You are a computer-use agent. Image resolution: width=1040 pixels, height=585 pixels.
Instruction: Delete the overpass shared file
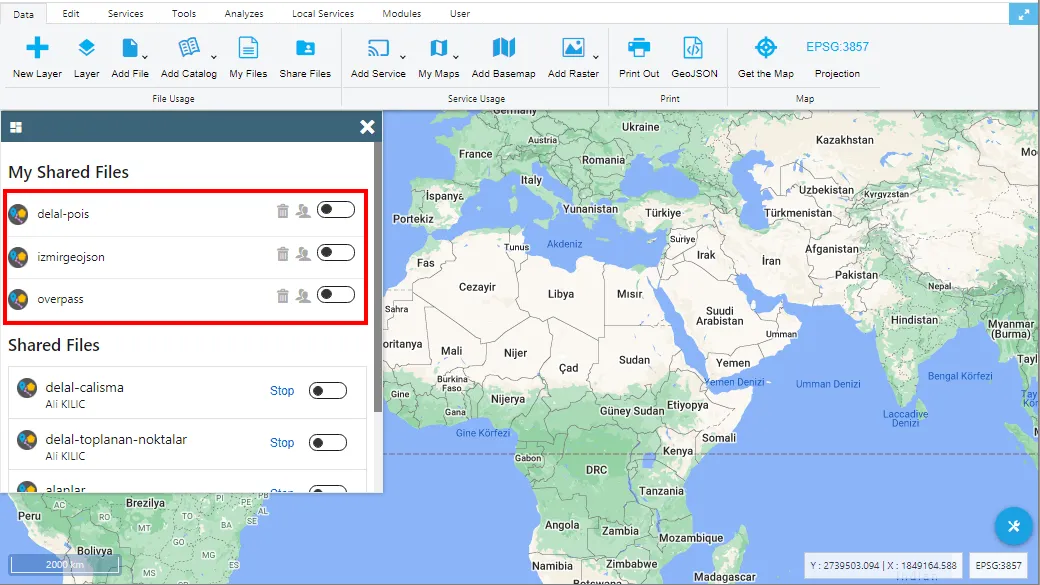(283, 296)
